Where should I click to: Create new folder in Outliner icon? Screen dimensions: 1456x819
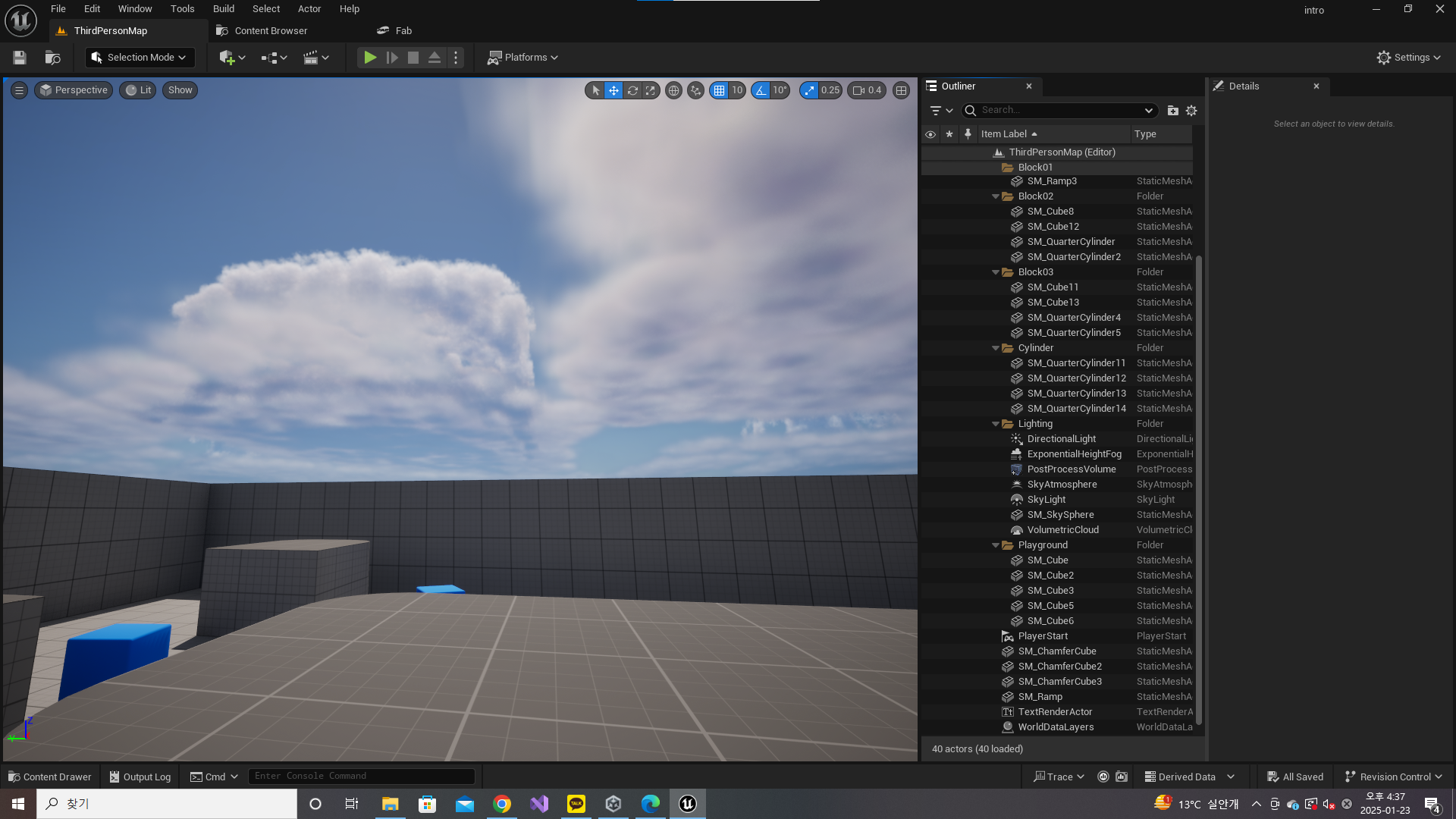click(x=1173, y=111)
